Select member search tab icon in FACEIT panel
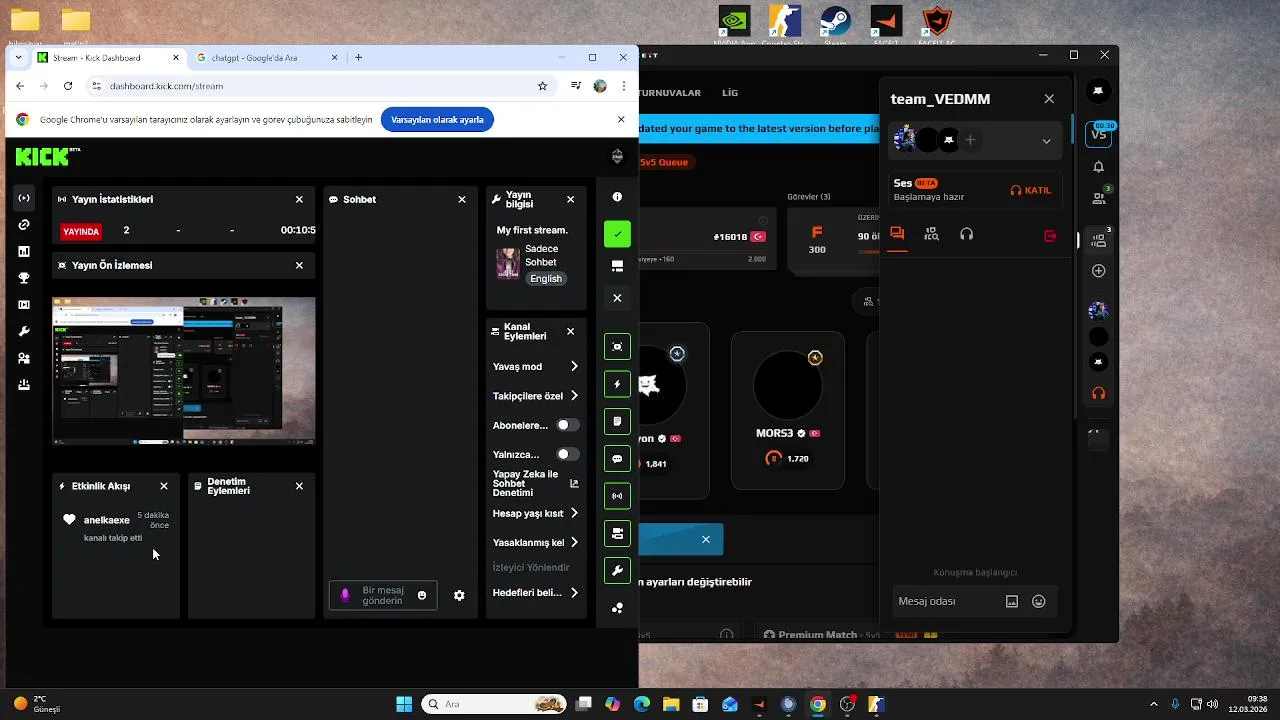Viewport: 1280px width, 720px height. pos(932,234)
